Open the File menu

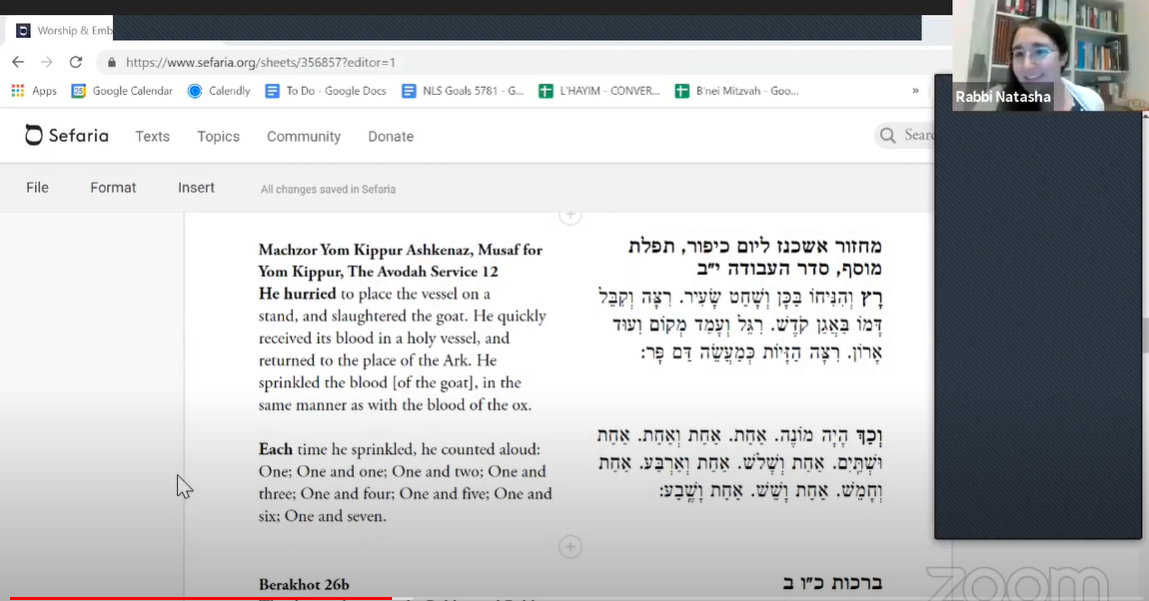pos(37,188)
